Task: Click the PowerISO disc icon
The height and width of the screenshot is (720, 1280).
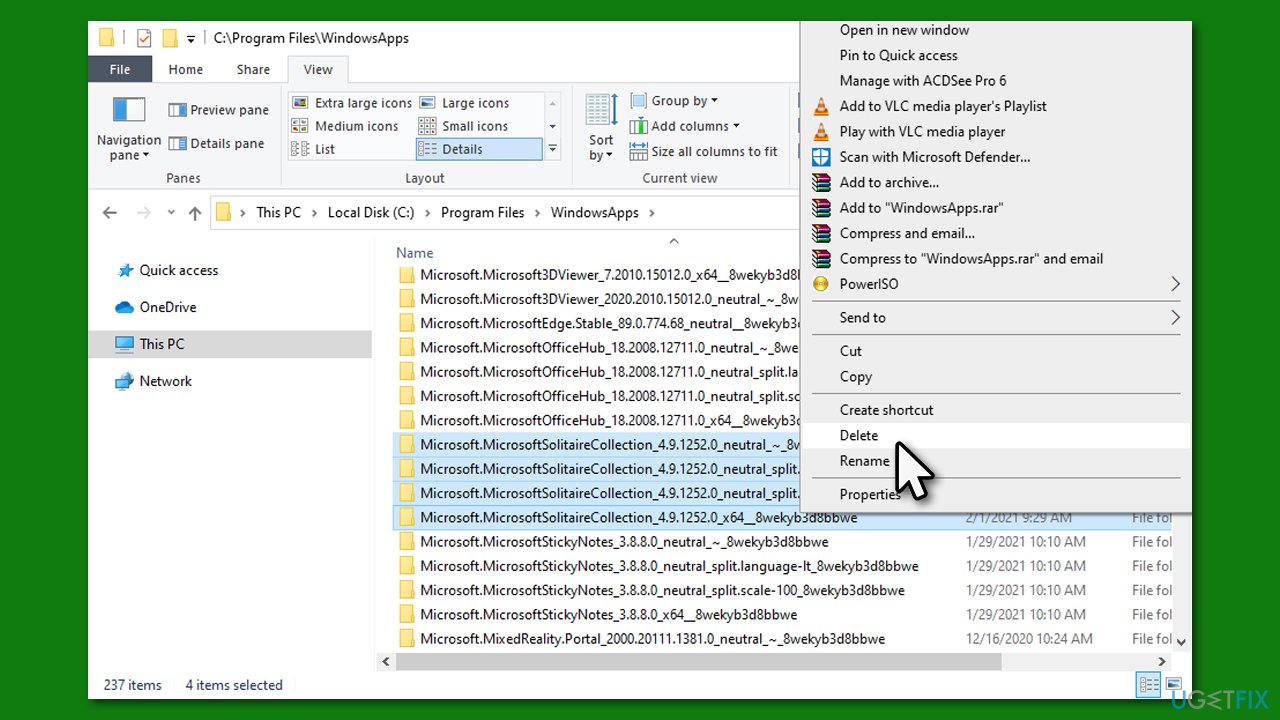Action: click(x=821, y=284)
